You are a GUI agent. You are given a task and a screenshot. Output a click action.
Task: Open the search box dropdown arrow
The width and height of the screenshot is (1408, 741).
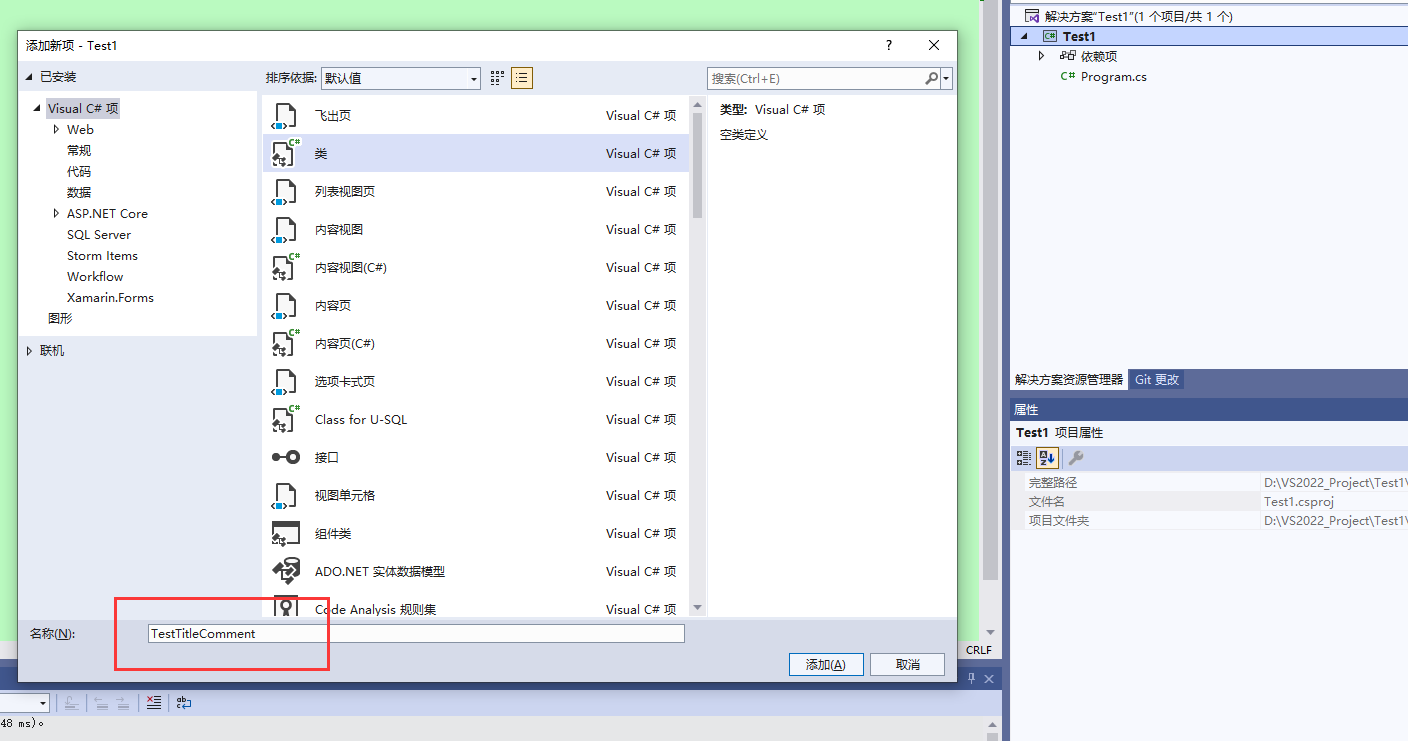coord(946,78)
